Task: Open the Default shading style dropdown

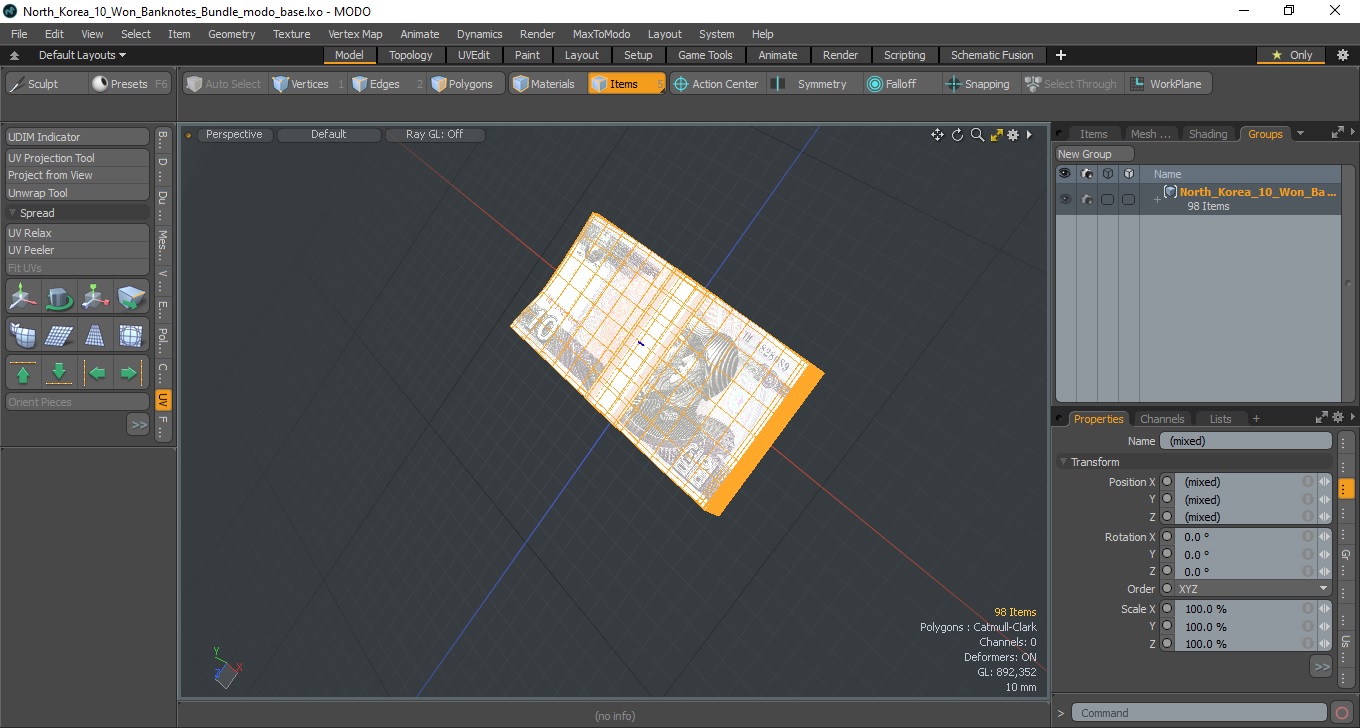Action: (x=329, y=134)
